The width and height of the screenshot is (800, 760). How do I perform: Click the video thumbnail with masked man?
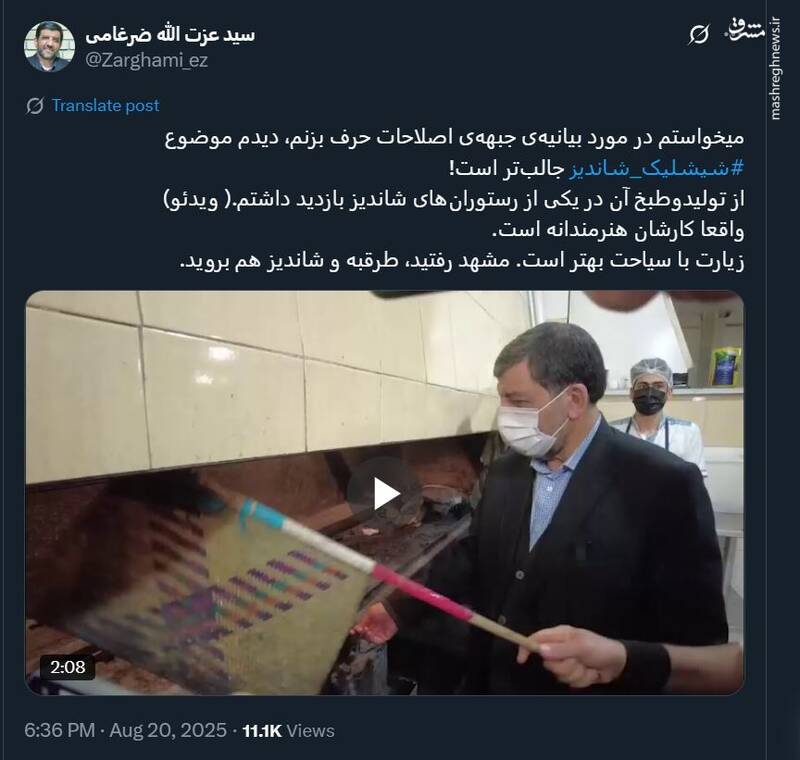click(385, 493)
